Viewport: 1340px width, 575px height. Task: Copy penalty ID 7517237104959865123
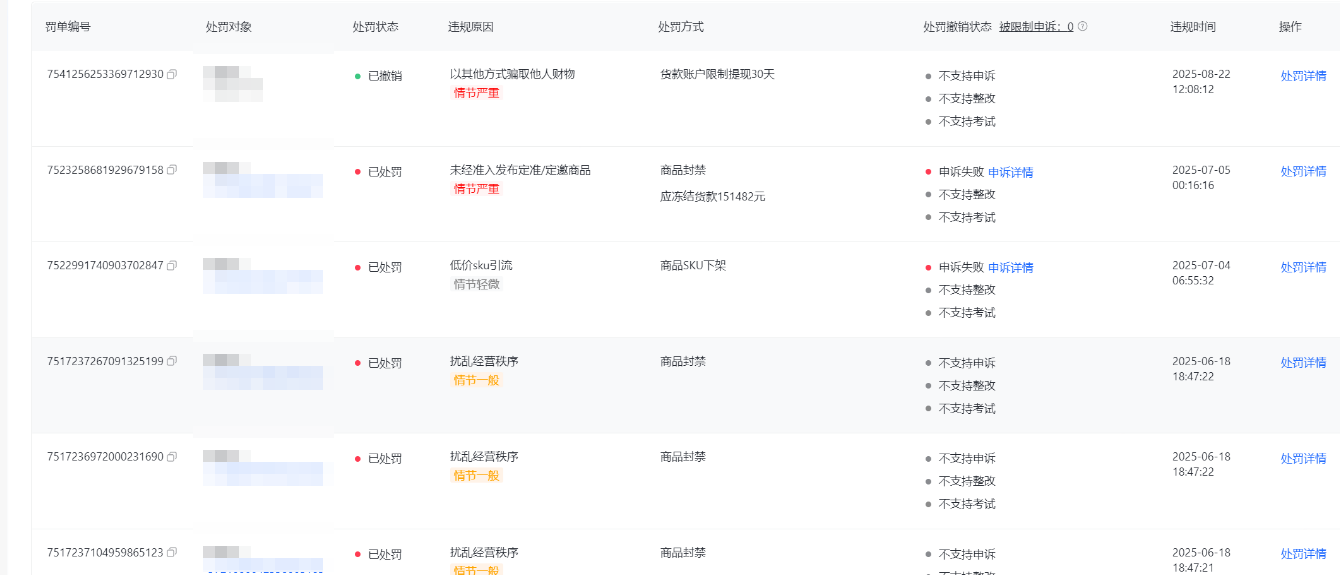click(172, 552)
